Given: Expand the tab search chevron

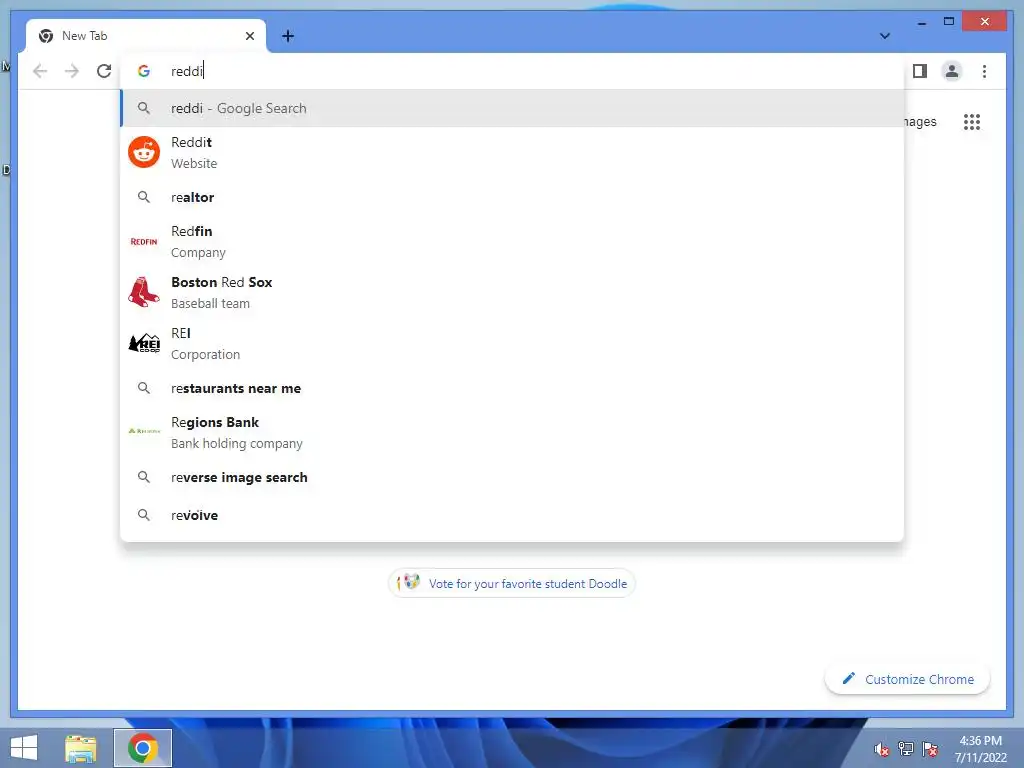Looking at the screenshot, I should 885,36.
